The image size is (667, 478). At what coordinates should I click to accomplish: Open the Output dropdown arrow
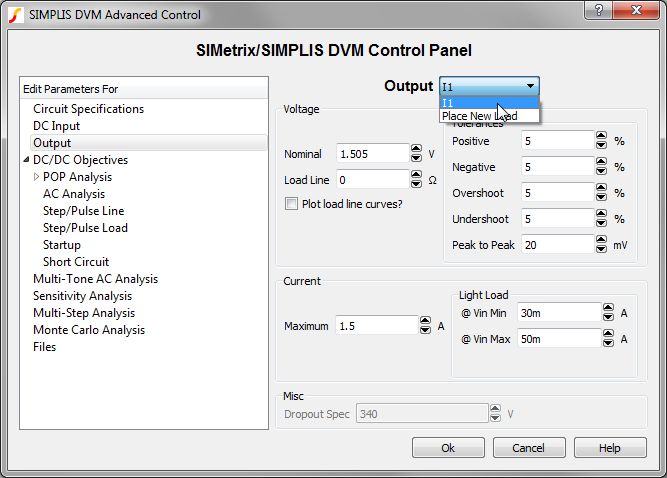pos(531,87)
